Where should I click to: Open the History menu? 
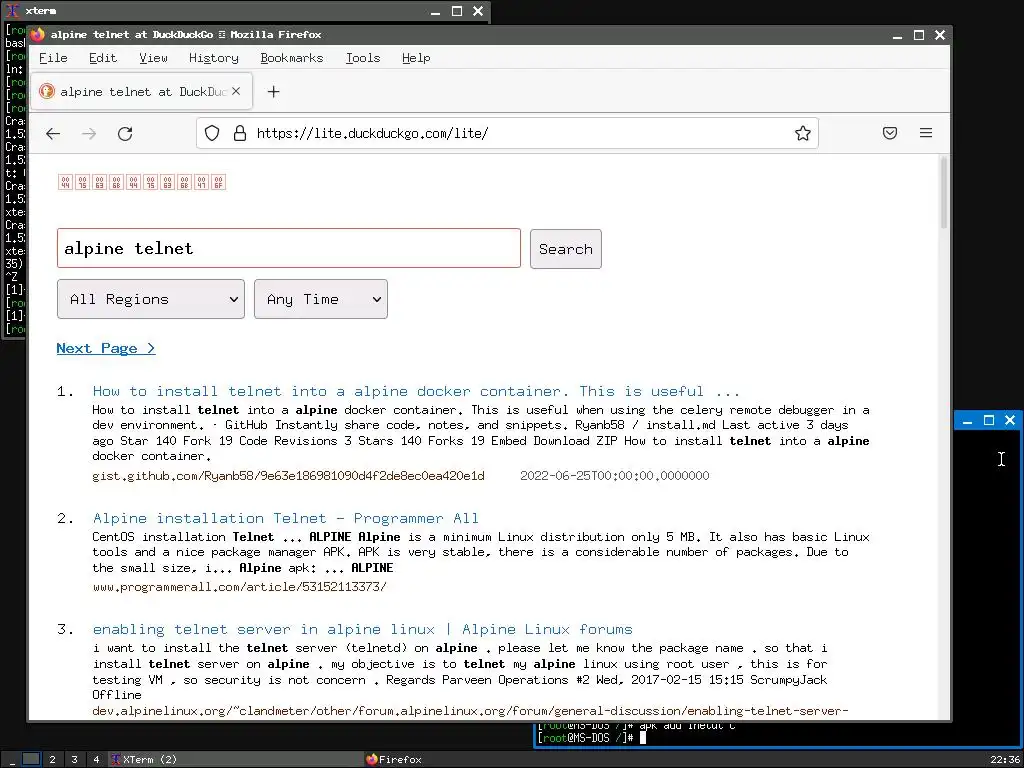tap(214, 58)
